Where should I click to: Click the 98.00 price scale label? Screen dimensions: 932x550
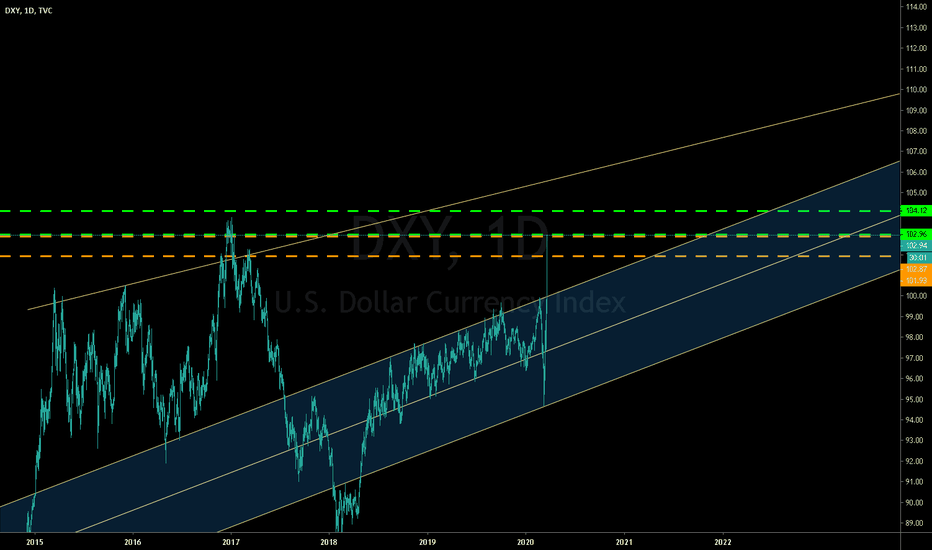916,337
